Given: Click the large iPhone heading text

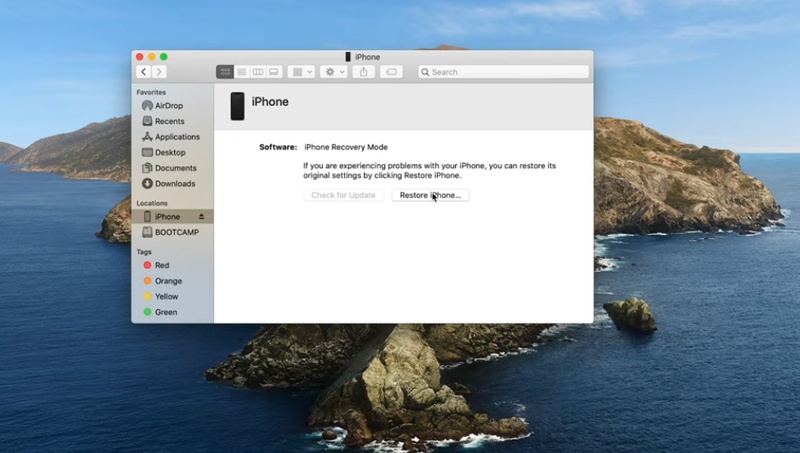Looking at the screenshot, I should coord(270,102).
